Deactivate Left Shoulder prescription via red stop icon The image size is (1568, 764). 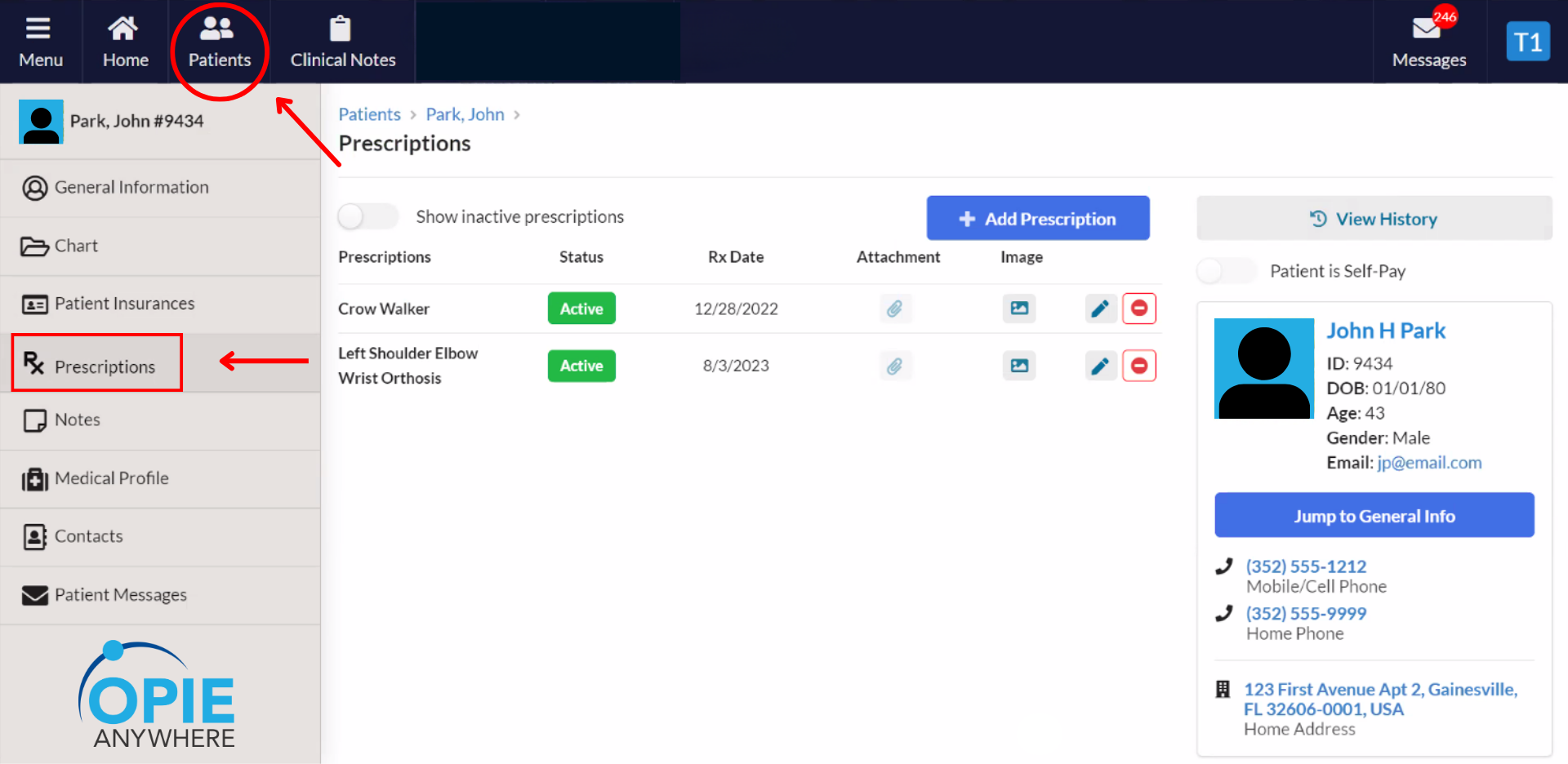pyautogui.click(x=1139, y=366)
